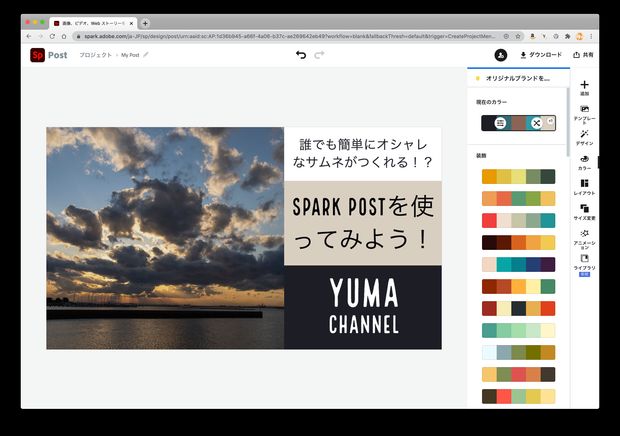Open the 追加 add panel
The image size is (620, 436).
pos(584,88)
